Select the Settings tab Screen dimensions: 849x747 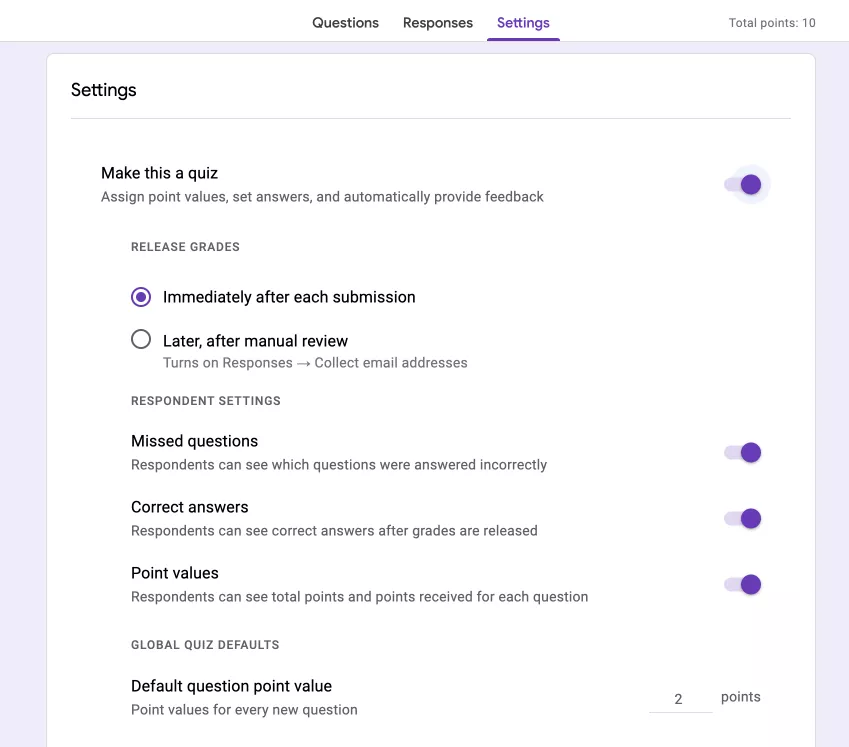pyautogui.click(x=523, y=22)
